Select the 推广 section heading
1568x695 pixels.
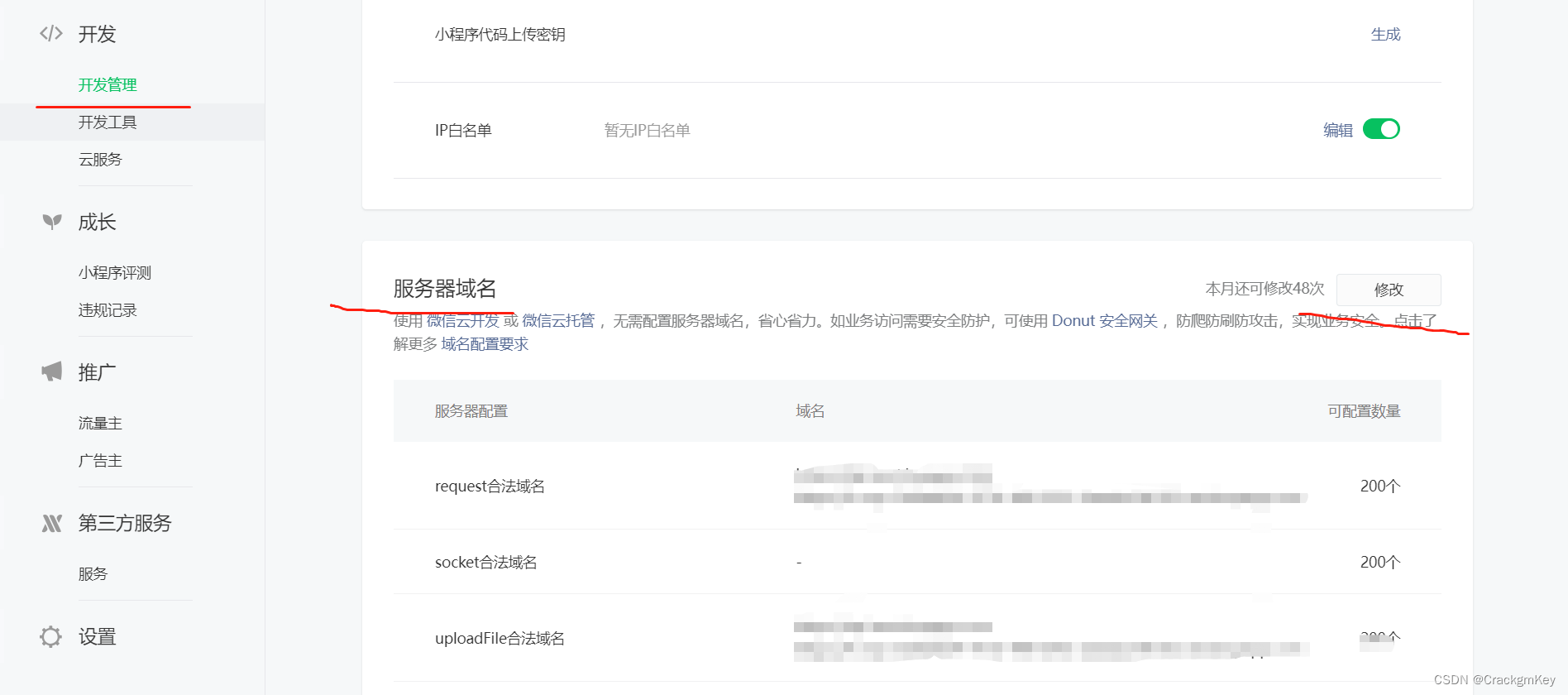[97, 372]
